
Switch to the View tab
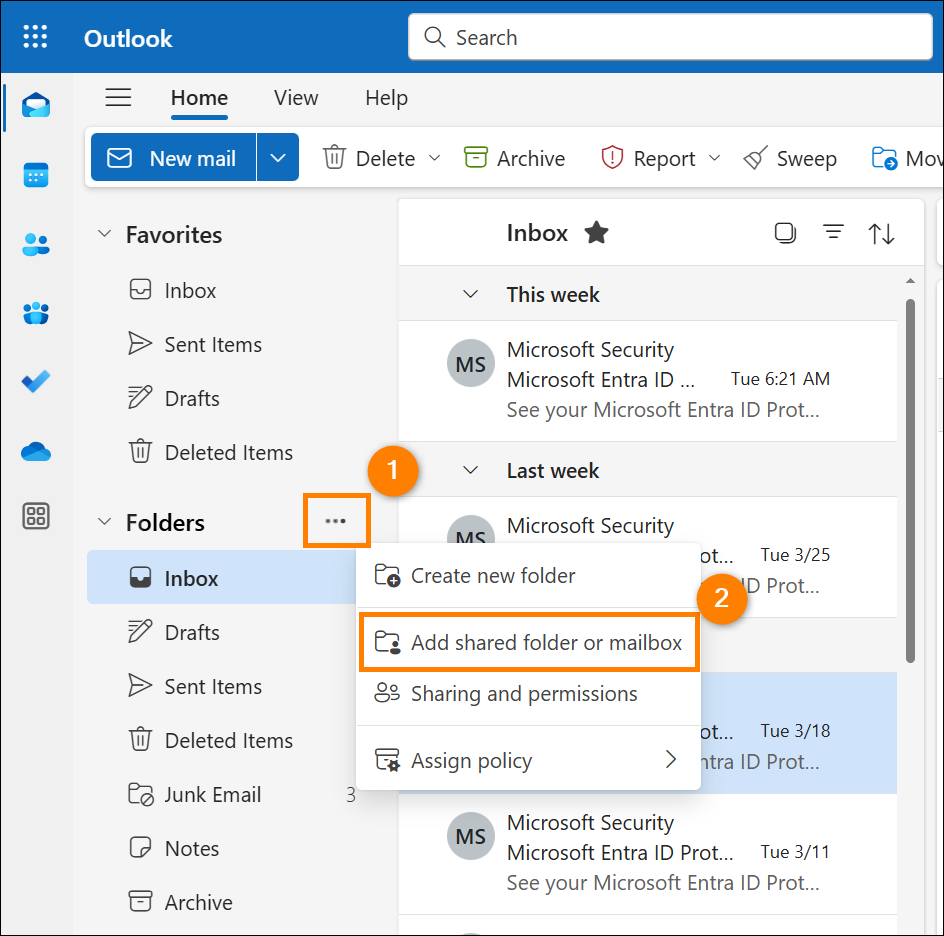coord(296,98)
